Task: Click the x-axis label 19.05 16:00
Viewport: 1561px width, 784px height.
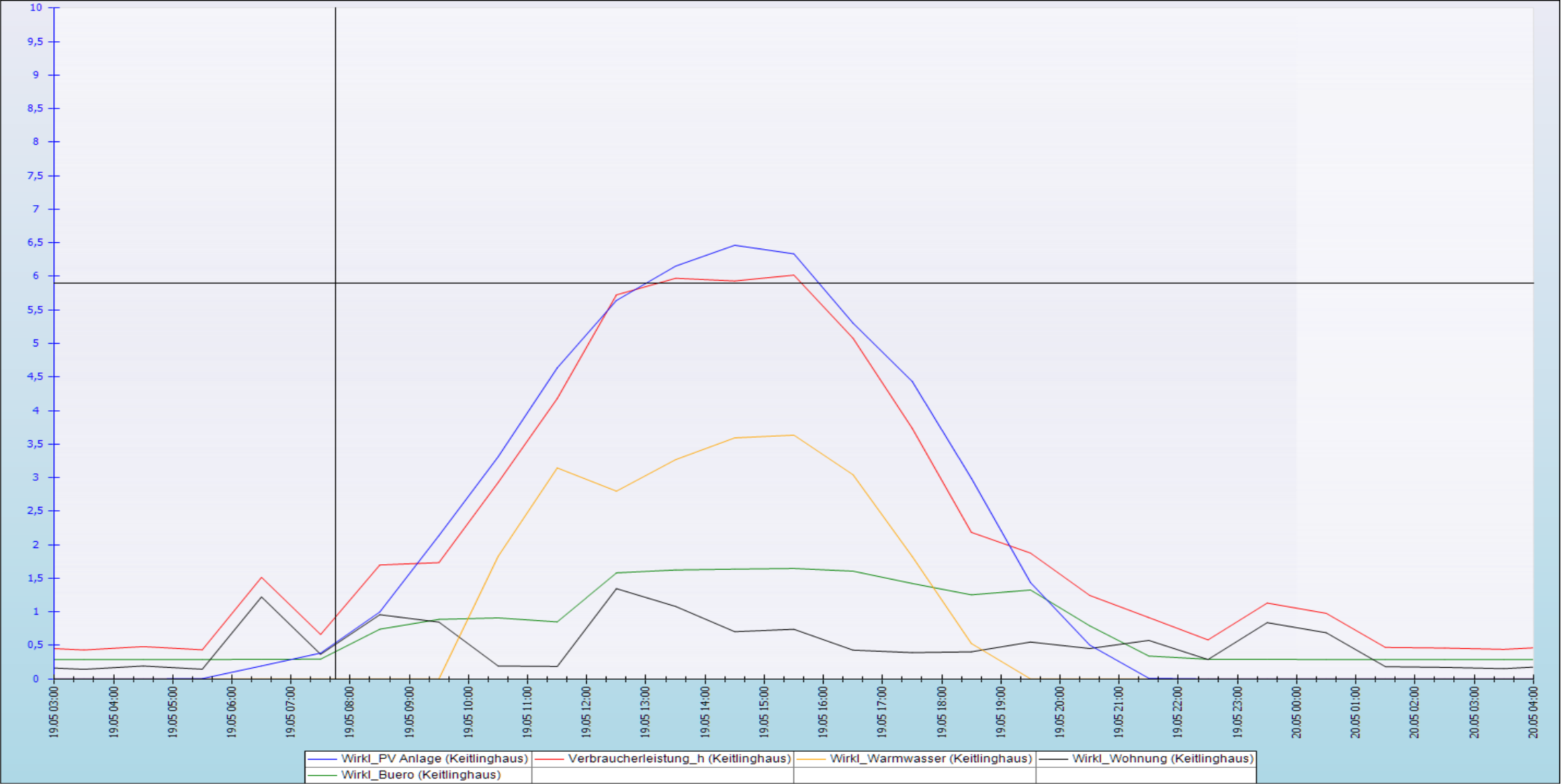Action: 824,712
